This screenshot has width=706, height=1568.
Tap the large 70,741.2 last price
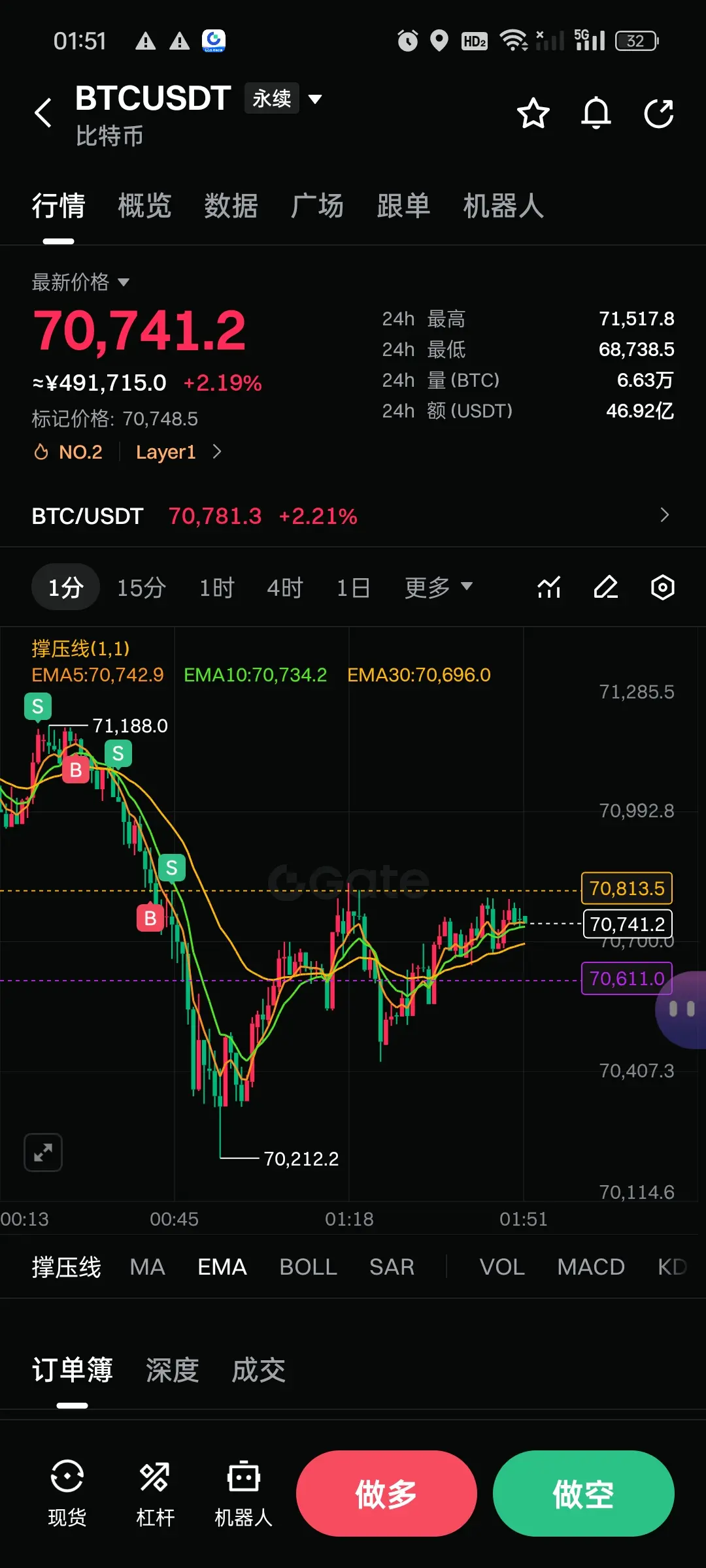139,331
